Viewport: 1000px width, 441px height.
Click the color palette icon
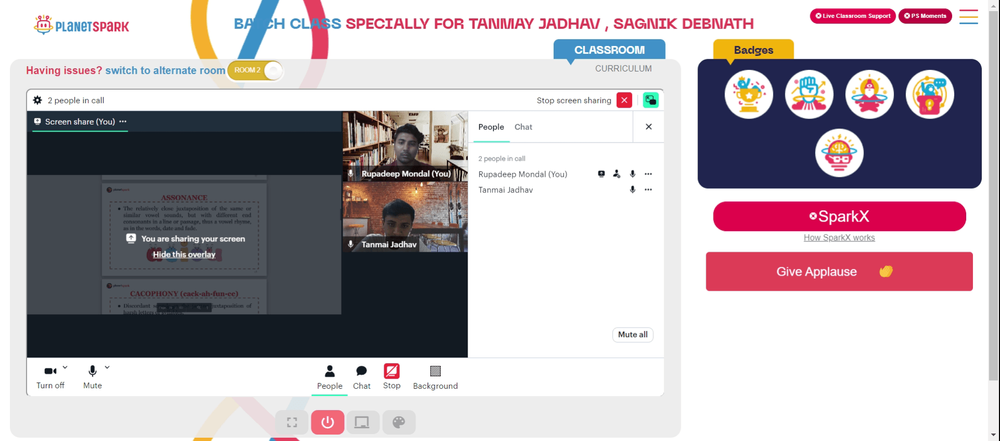[399, 422]
